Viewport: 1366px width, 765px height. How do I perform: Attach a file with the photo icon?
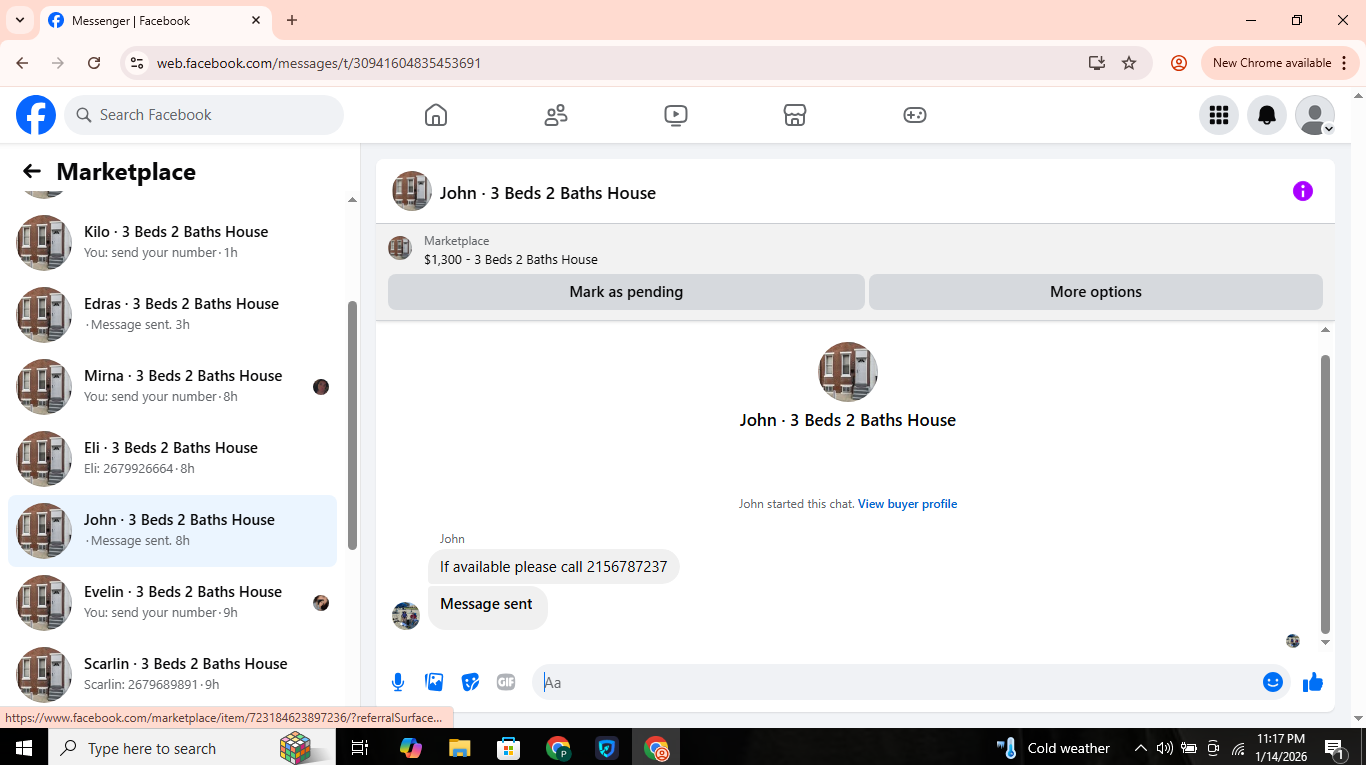434,682
